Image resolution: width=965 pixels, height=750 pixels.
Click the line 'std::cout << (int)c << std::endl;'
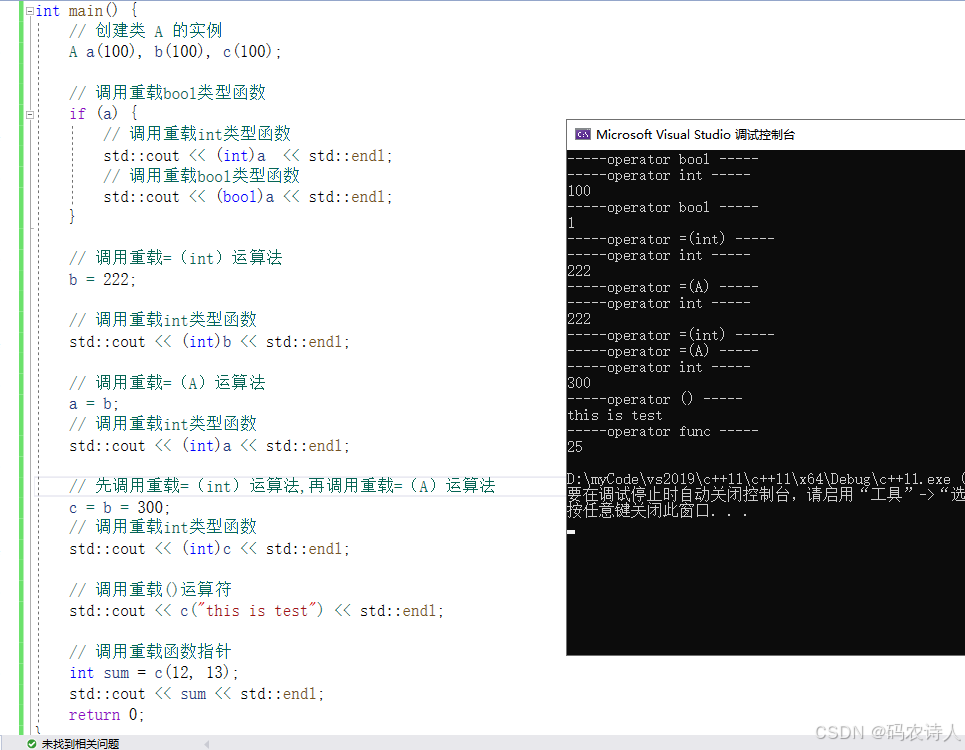point(209,549)
